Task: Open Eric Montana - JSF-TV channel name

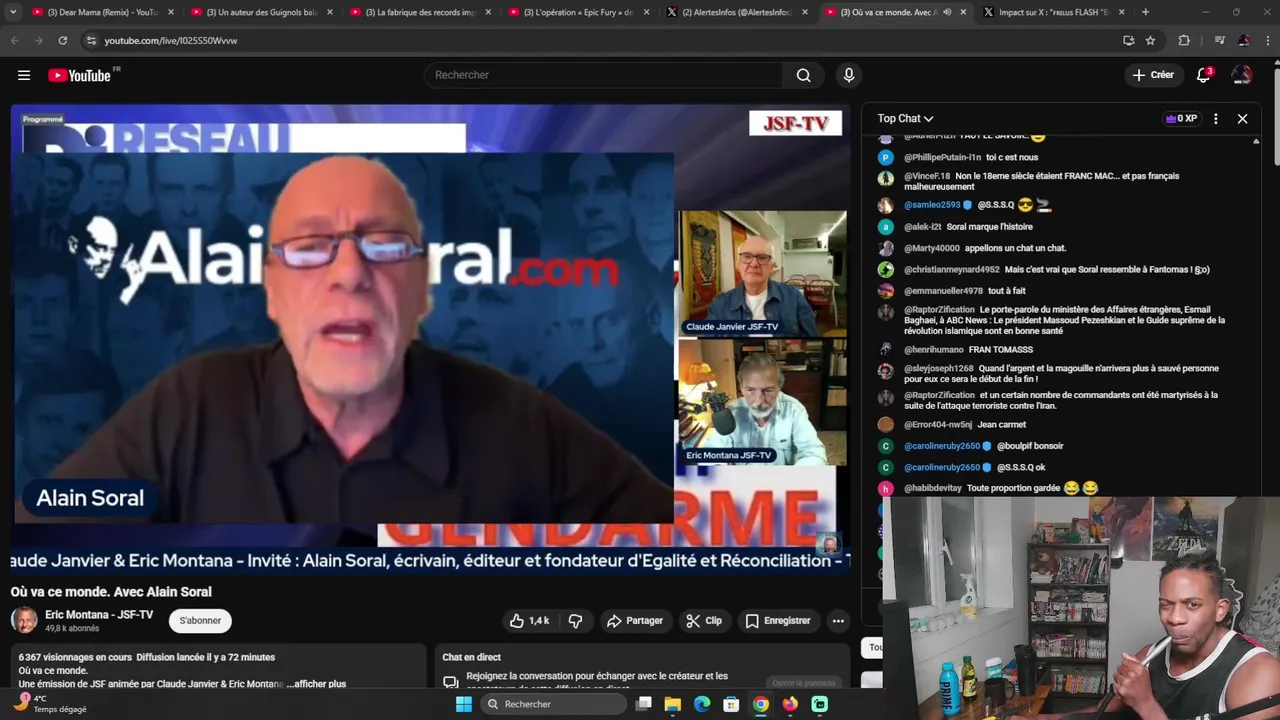Action: pyautogui.click(x=99, y=615)
